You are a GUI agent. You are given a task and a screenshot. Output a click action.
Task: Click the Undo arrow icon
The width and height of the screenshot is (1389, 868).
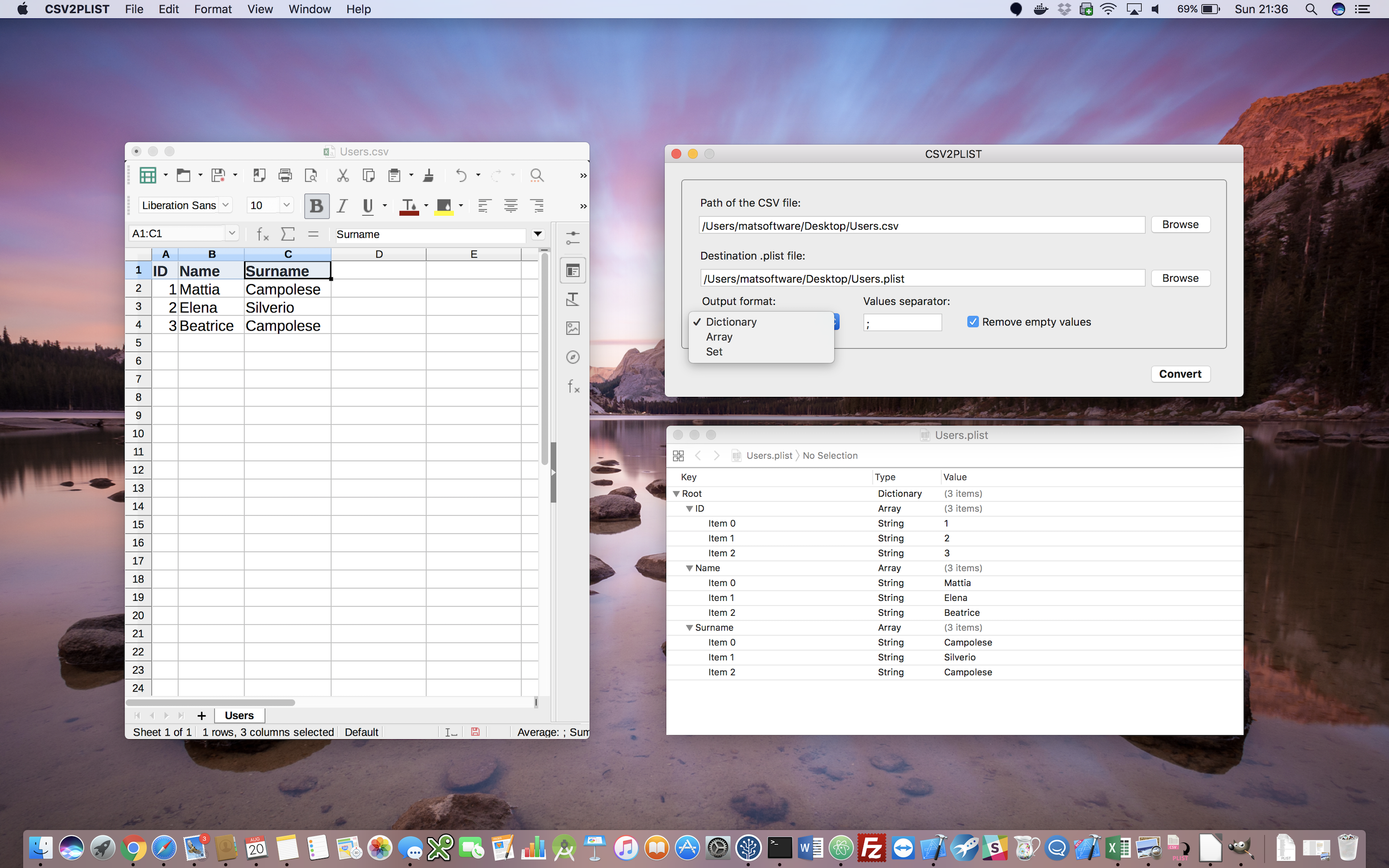(x=461, y=175)
